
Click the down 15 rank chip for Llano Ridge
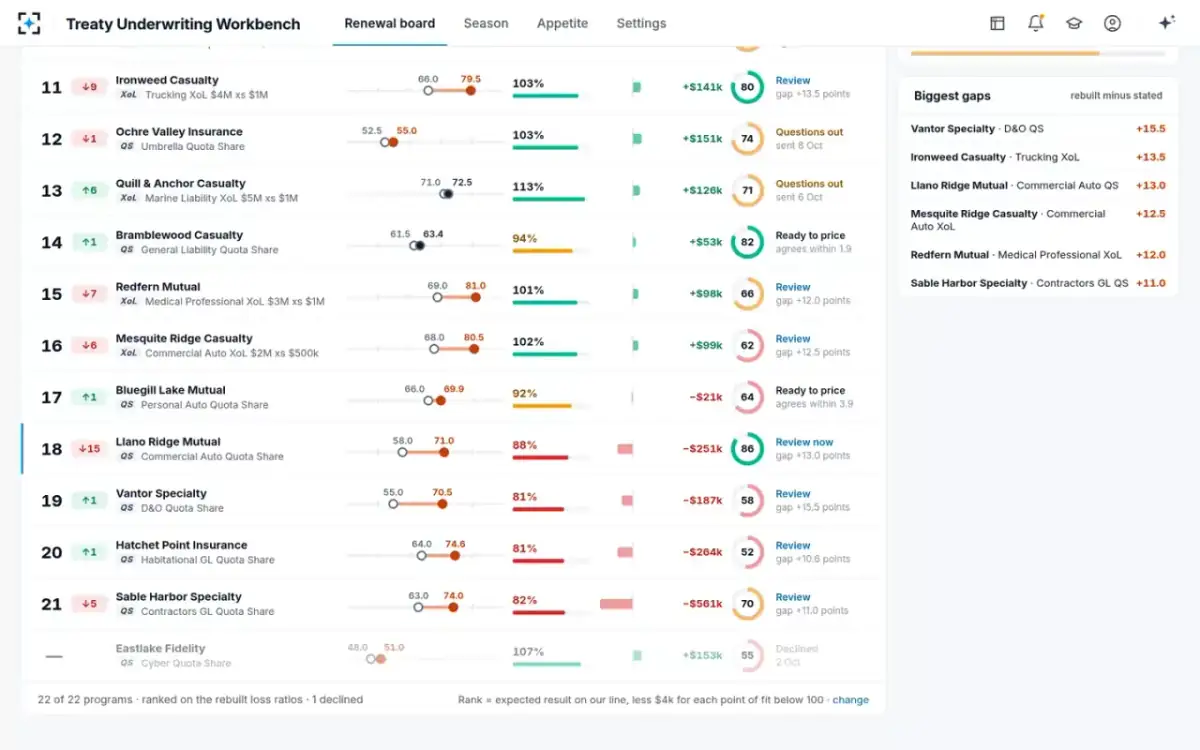[x=89, y=449]
